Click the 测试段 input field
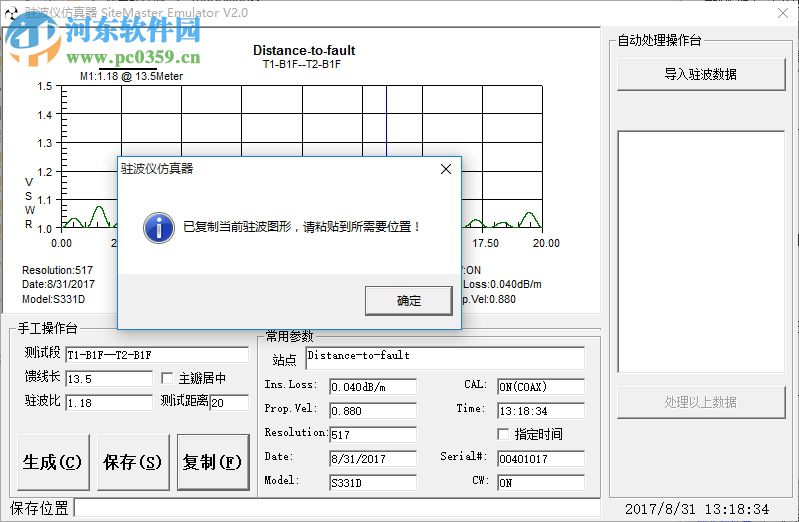This screenshot has height=522, width=799. point(157,355)
